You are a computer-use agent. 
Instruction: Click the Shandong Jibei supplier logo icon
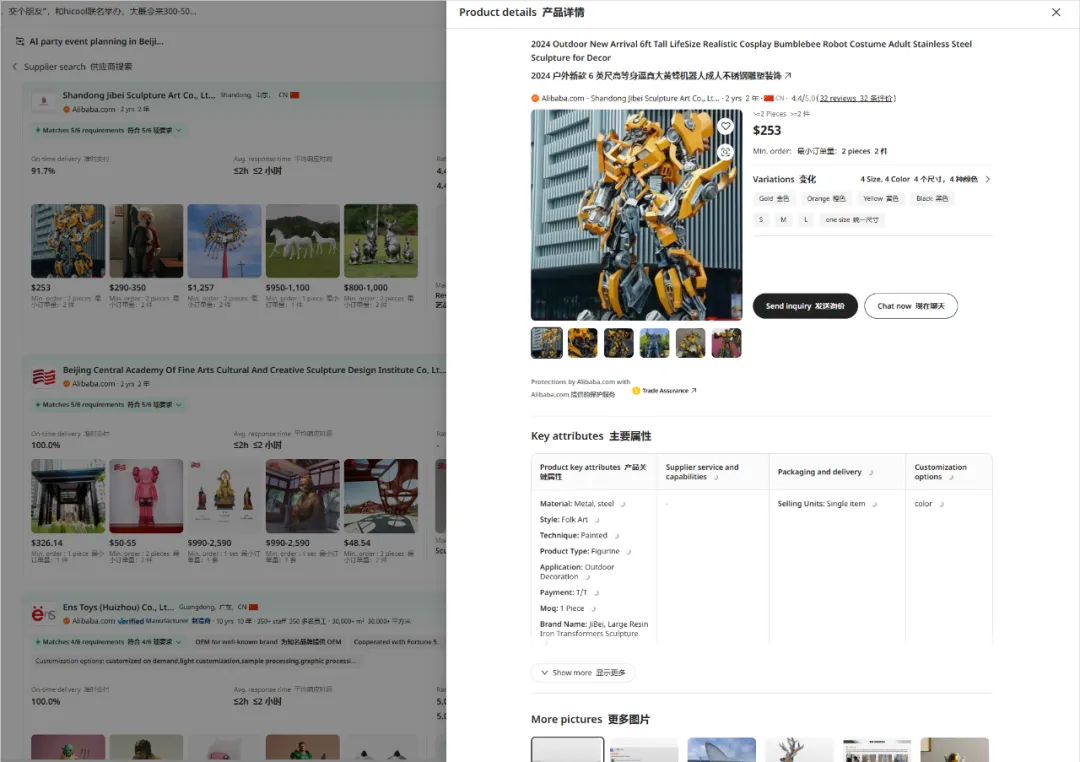pyautogui.click(x=43, y=101)
